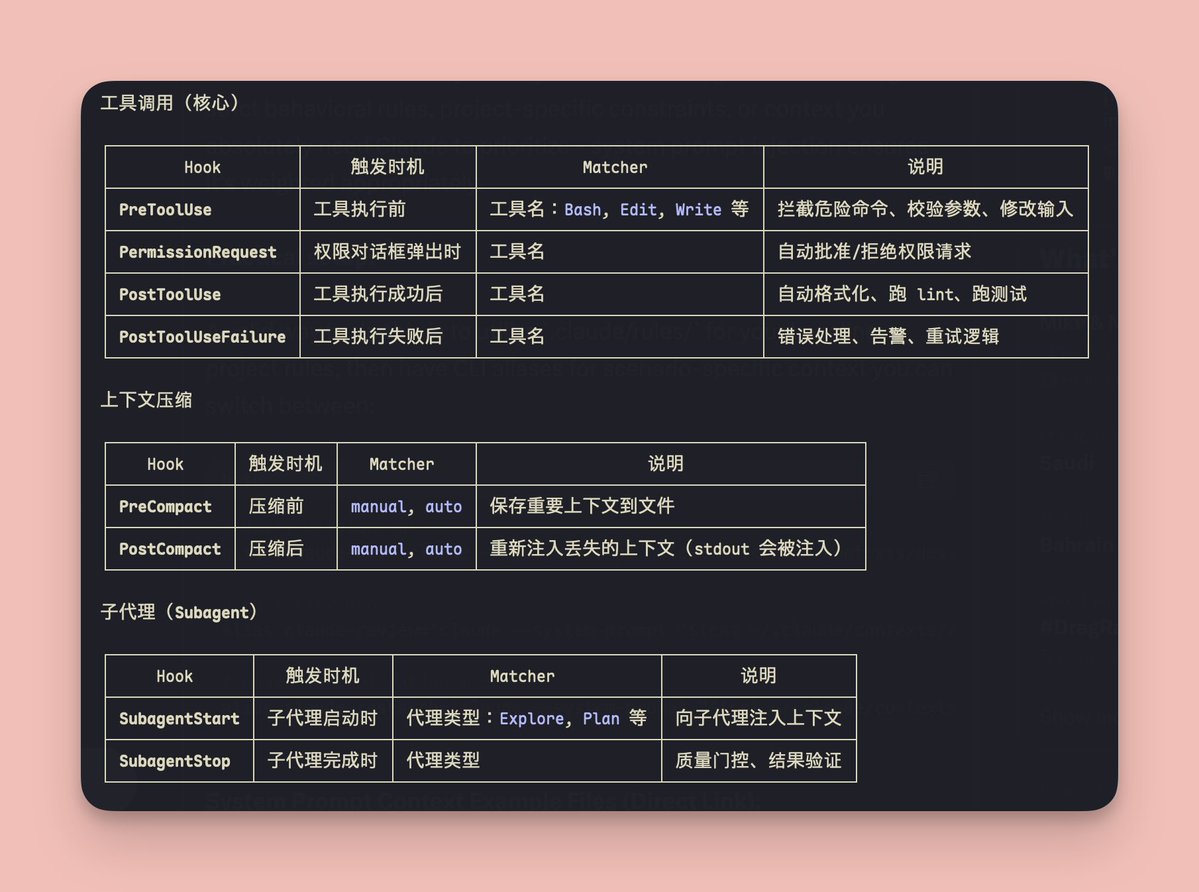
Task: Click 错误处理、告警、重试逻辑 description
Action: coord(888,336)
